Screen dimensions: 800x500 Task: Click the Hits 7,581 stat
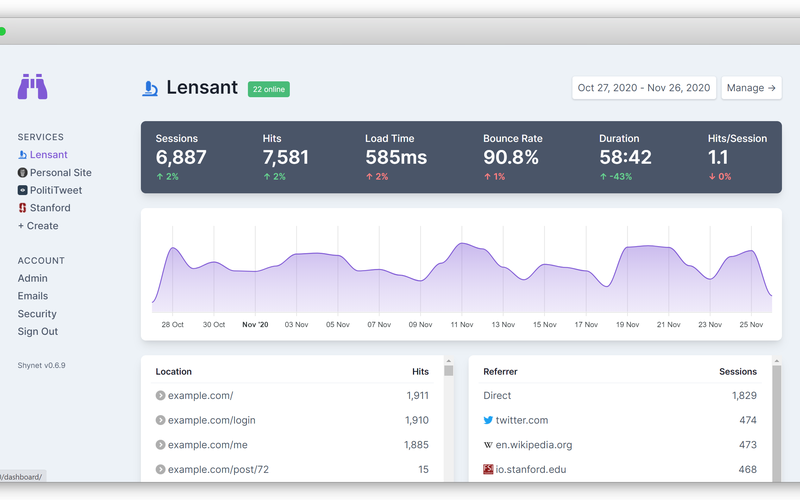pyautogui.click(x=286, y=157)
